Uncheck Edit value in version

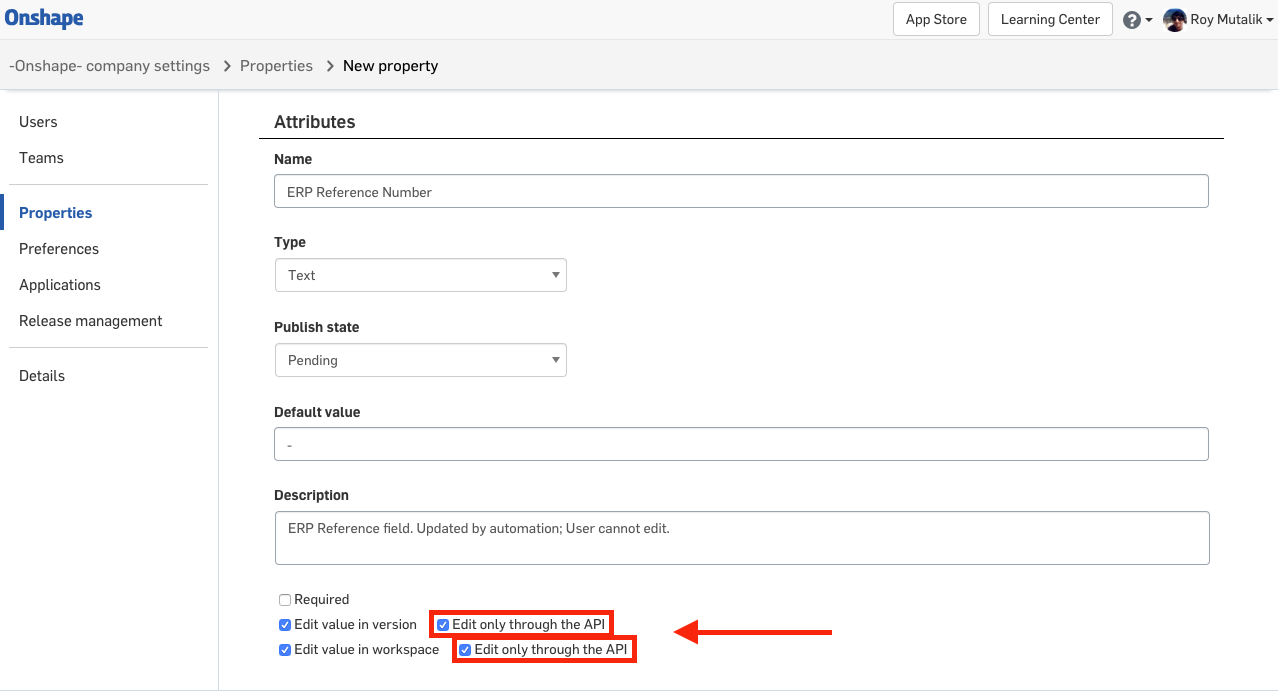click(285, 625)
